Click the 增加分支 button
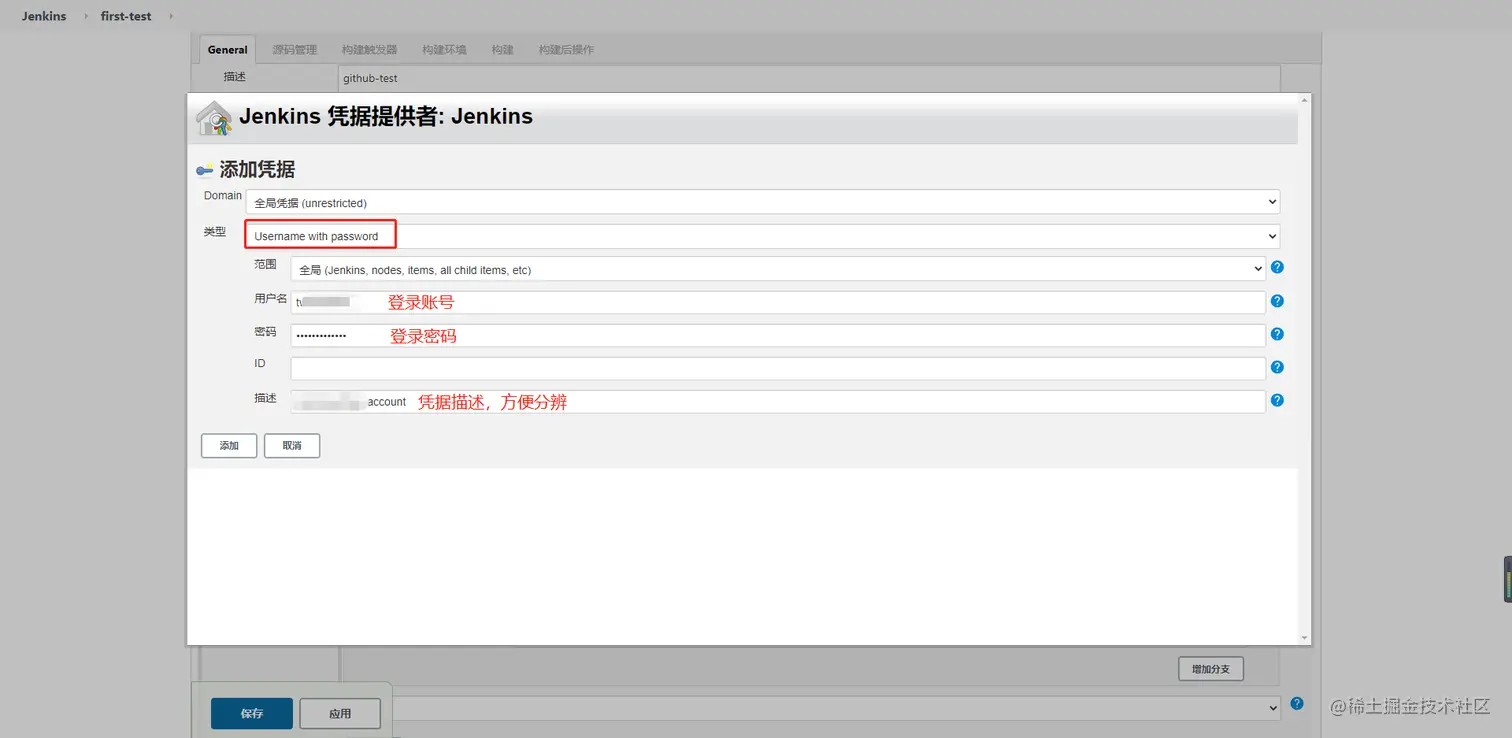The width and height of the screenshot is (1512, 738). 1210,668
